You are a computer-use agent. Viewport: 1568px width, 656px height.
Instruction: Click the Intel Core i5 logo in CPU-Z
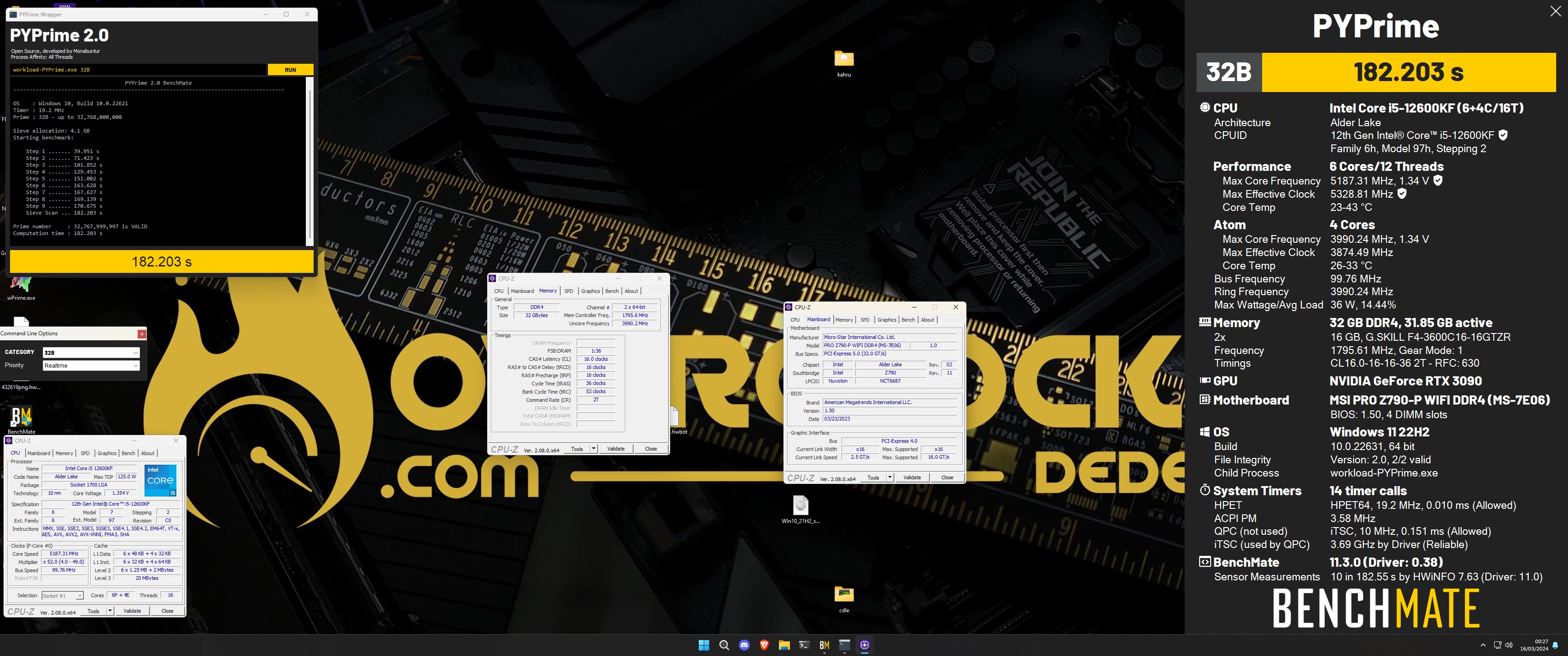[161, 481]
